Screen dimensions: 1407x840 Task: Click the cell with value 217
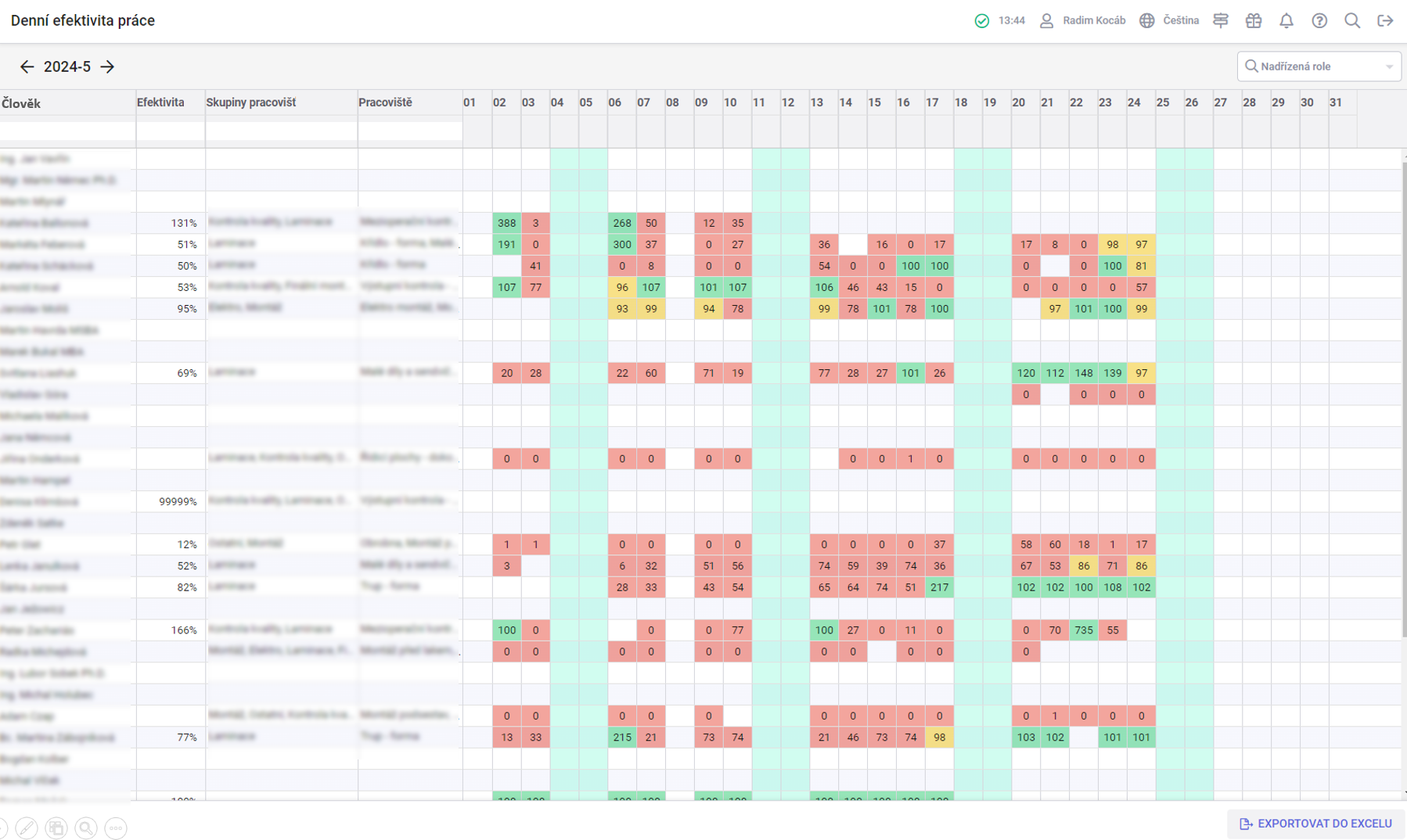click(x=940, y=587)
